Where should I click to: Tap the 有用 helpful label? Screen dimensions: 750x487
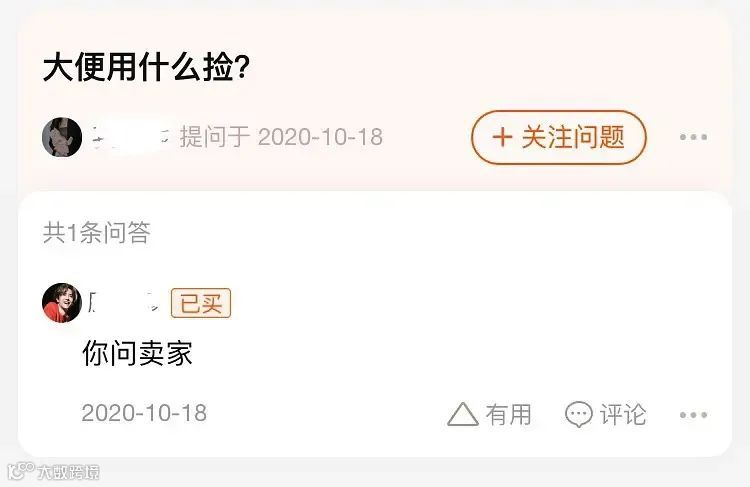[x=508, y=414]
